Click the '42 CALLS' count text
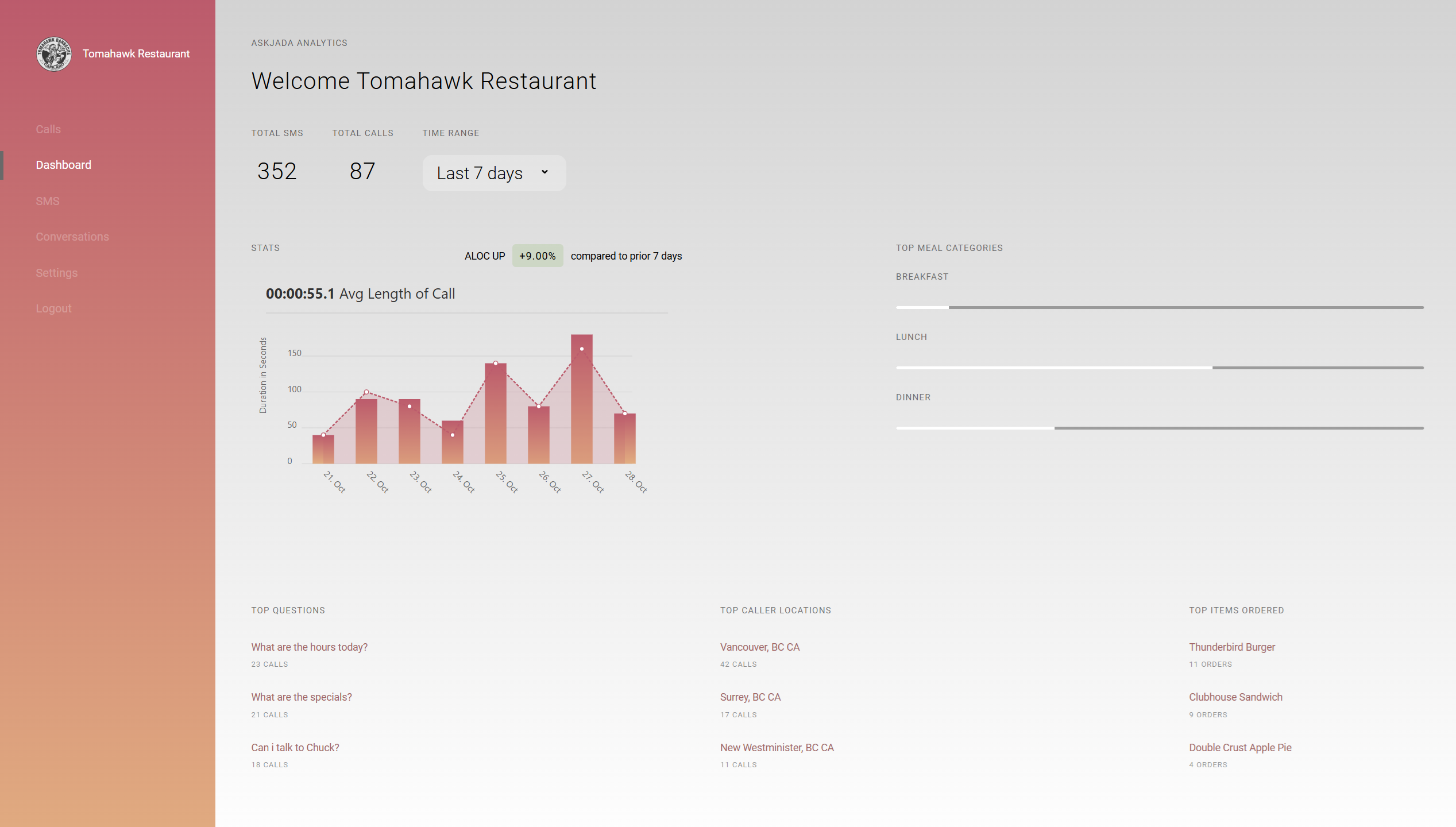This screenshot has height=827, width=1456. [x=739, y=664]
